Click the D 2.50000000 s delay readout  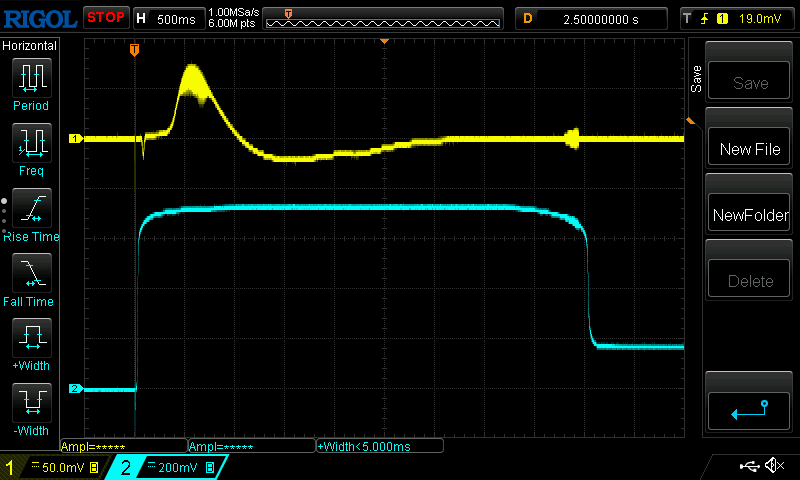591,19
